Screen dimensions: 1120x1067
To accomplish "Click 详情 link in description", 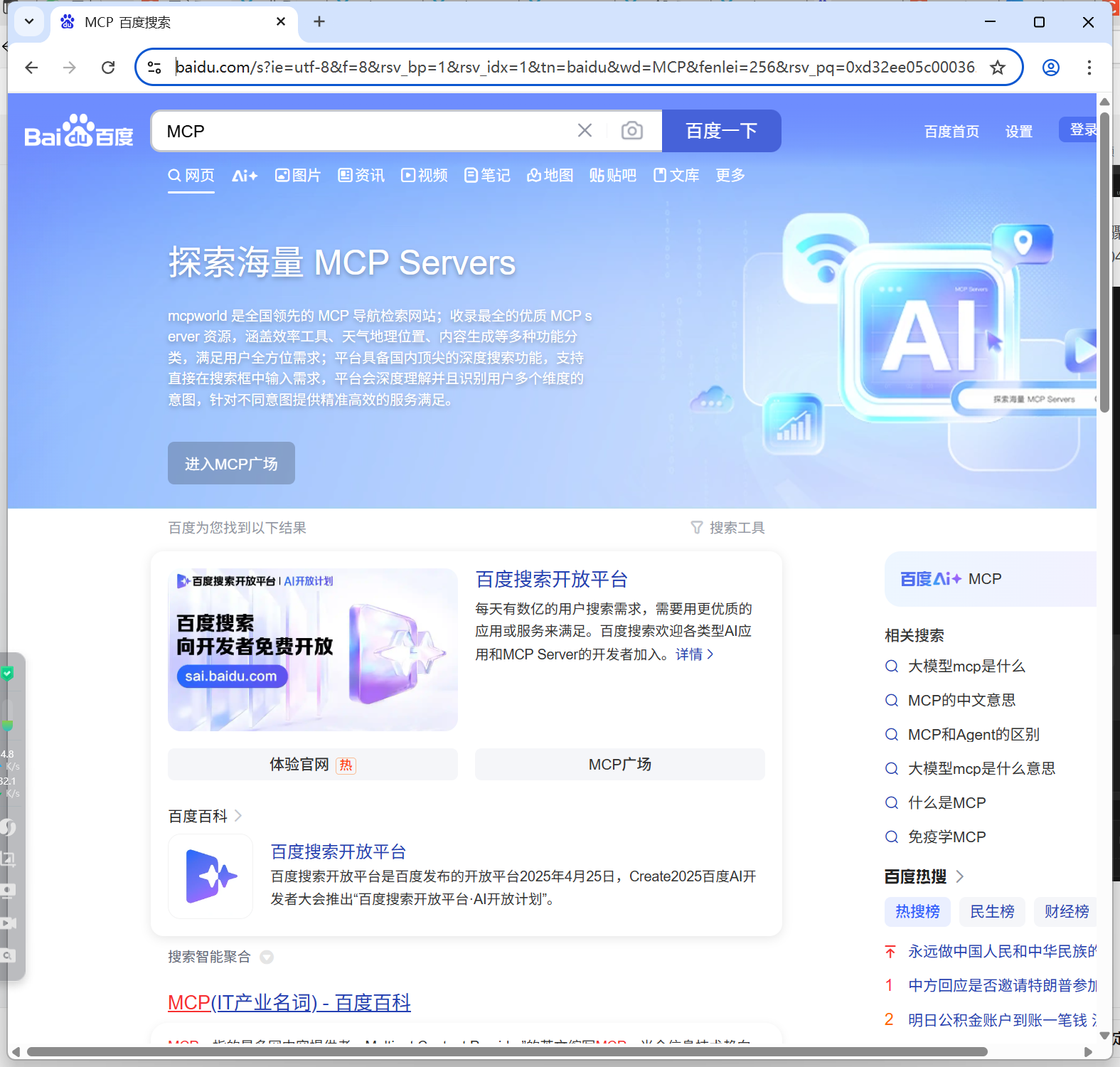I will [x=694, y=654].
